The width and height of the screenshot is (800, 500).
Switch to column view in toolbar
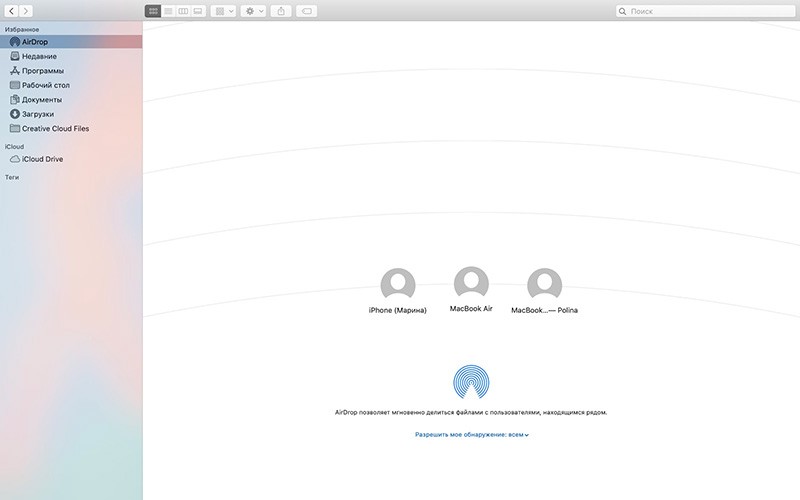[183, 11]
